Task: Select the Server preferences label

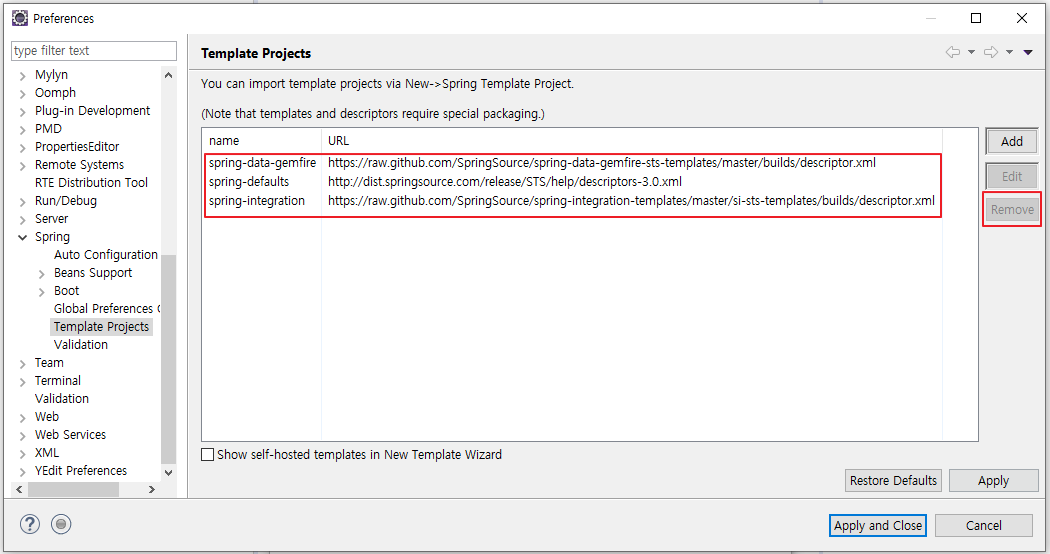Action: click(x=52, y=218)
